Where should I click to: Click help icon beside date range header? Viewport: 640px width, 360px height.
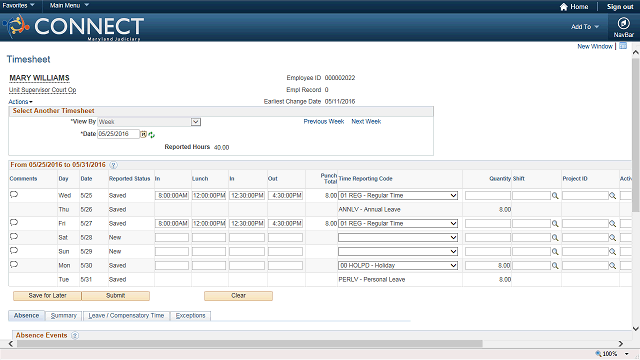(113, 165)
